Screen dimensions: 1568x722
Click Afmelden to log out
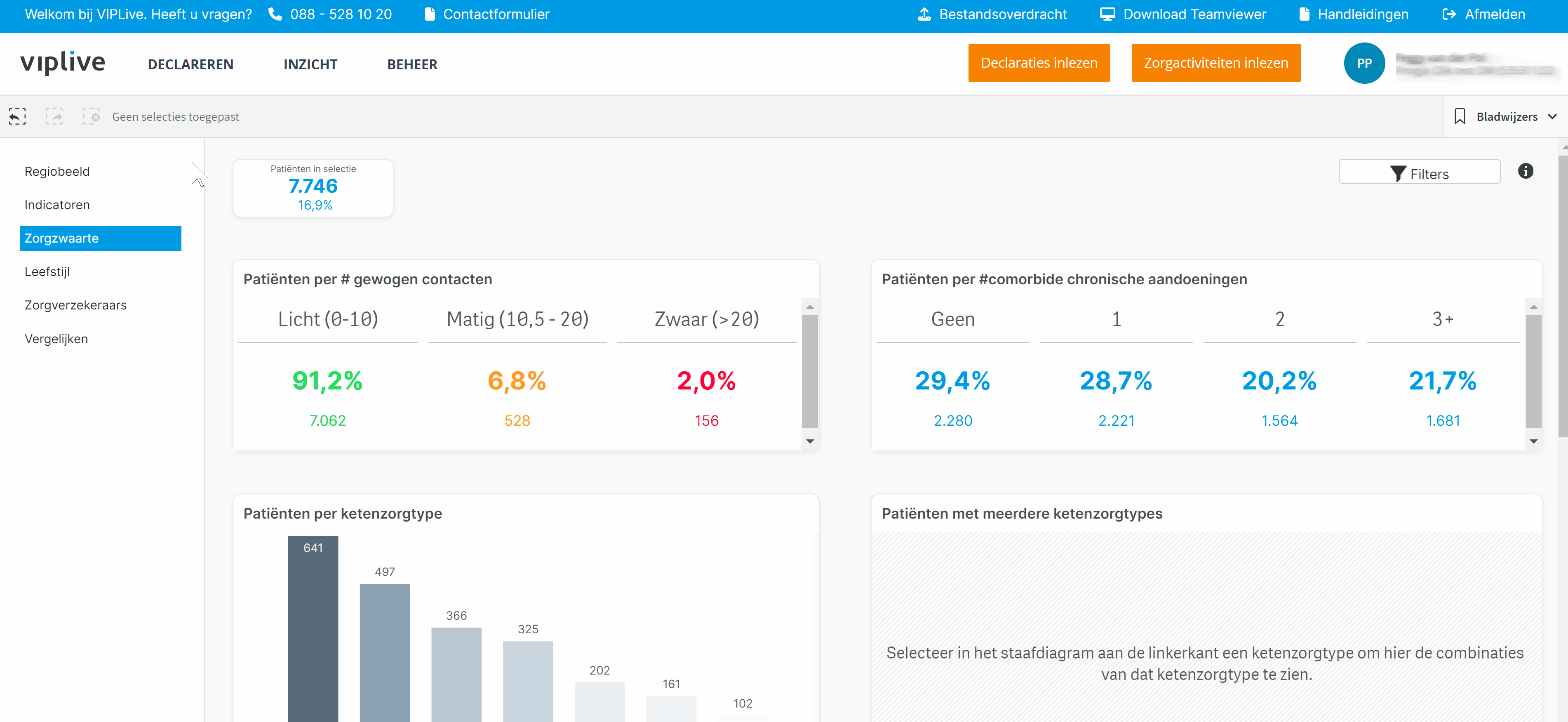pos(1494,14)
